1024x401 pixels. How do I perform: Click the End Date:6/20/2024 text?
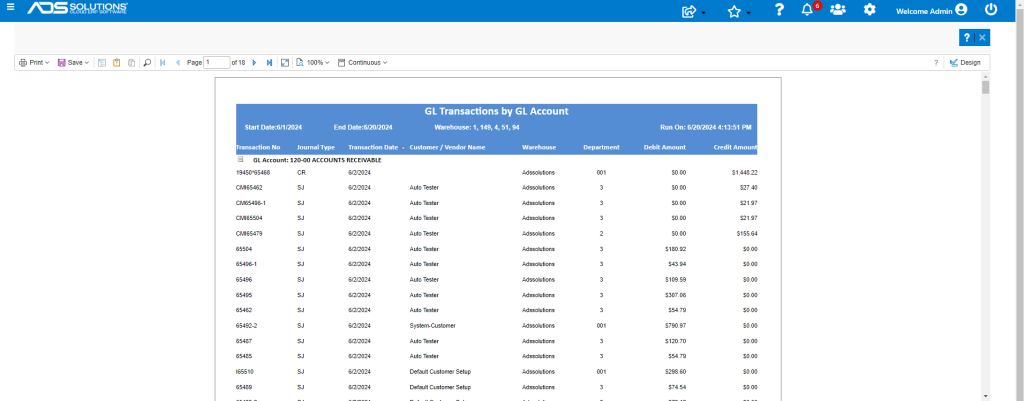362,127
